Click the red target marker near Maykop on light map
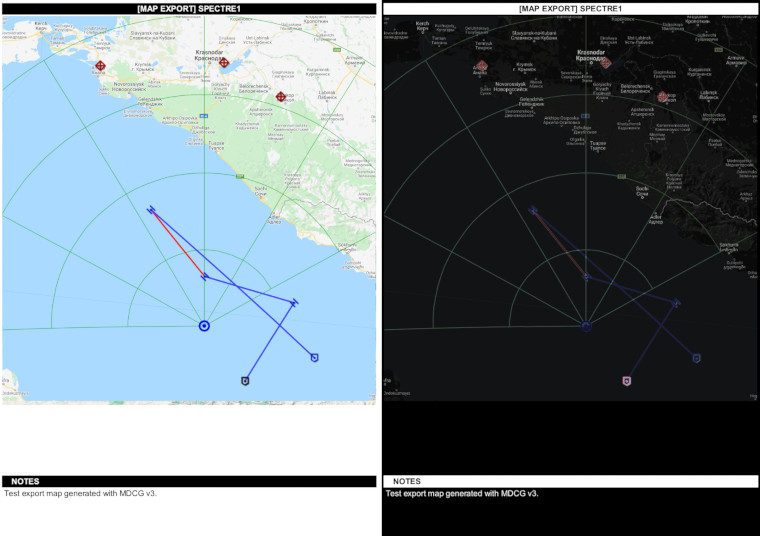Image resolution: width=760 pixels, height=536 pixels. click(281, 97)
